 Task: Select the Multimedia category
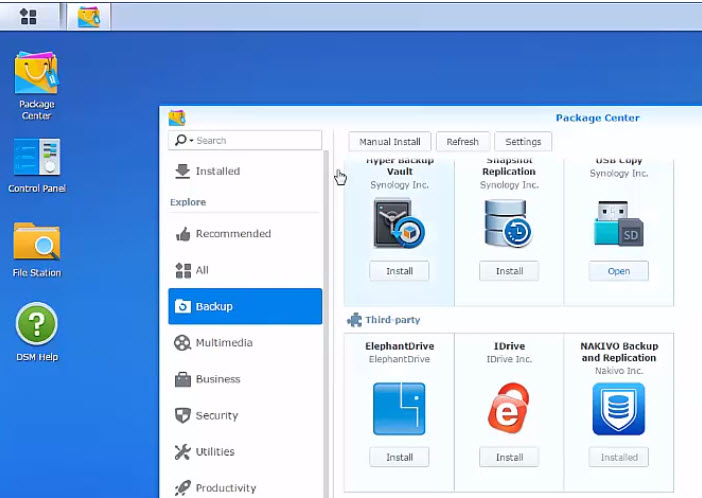(x=245, y=343)
